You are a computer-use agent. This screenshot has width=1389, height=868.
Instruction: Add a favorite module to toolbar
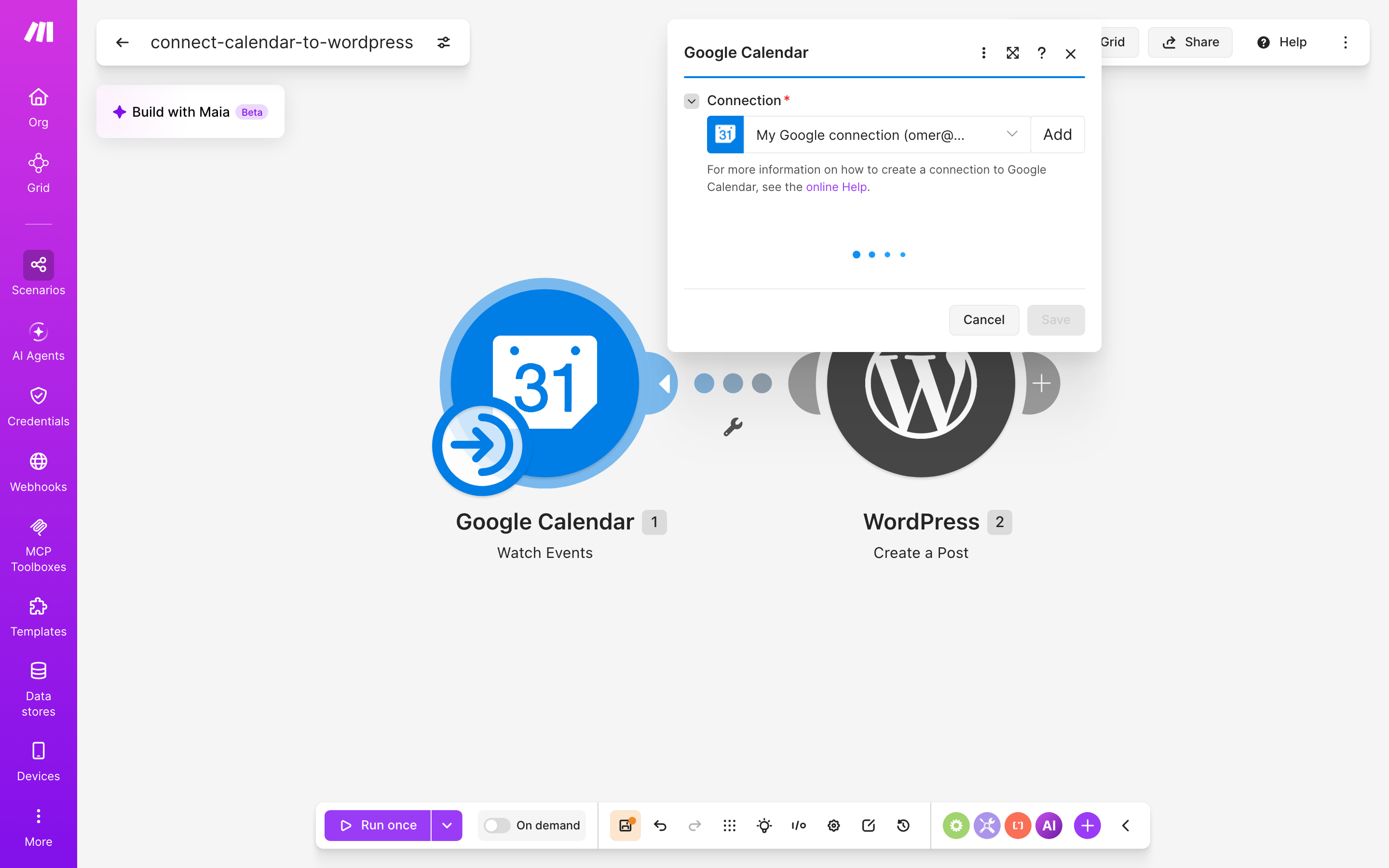coord(1087,826)
